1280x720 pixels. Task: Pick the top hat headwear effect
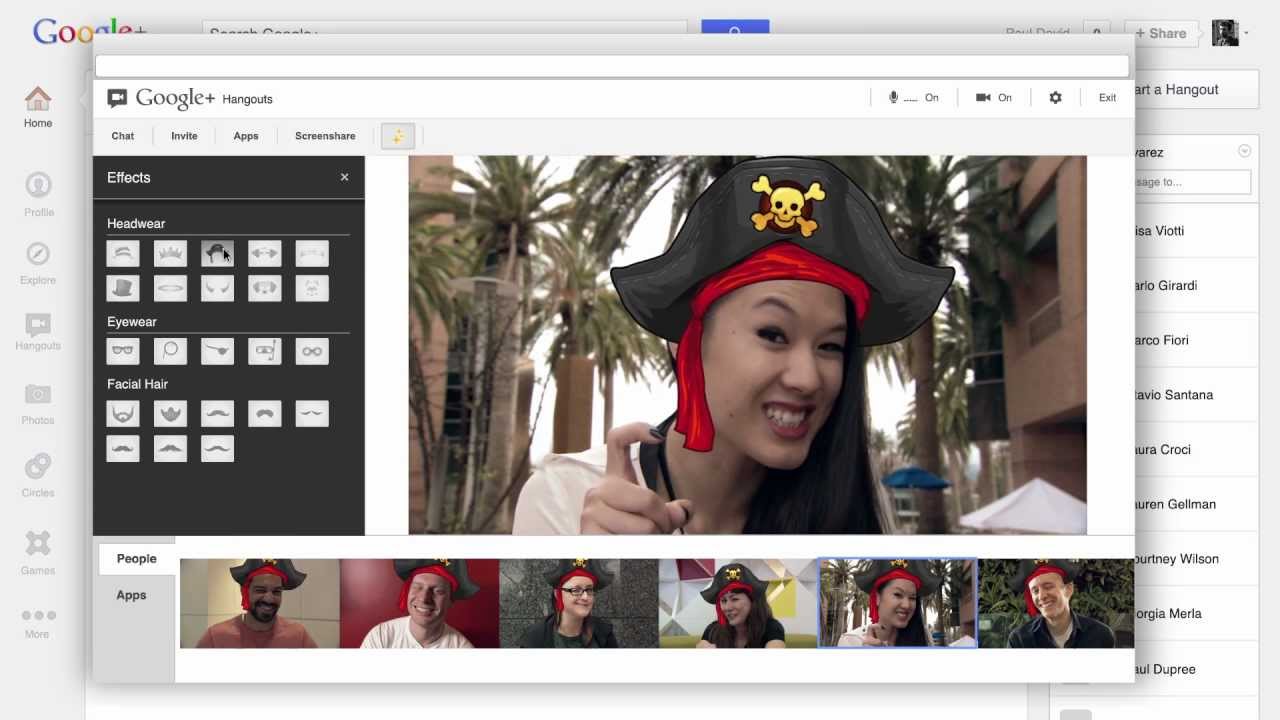click(123, 289)
